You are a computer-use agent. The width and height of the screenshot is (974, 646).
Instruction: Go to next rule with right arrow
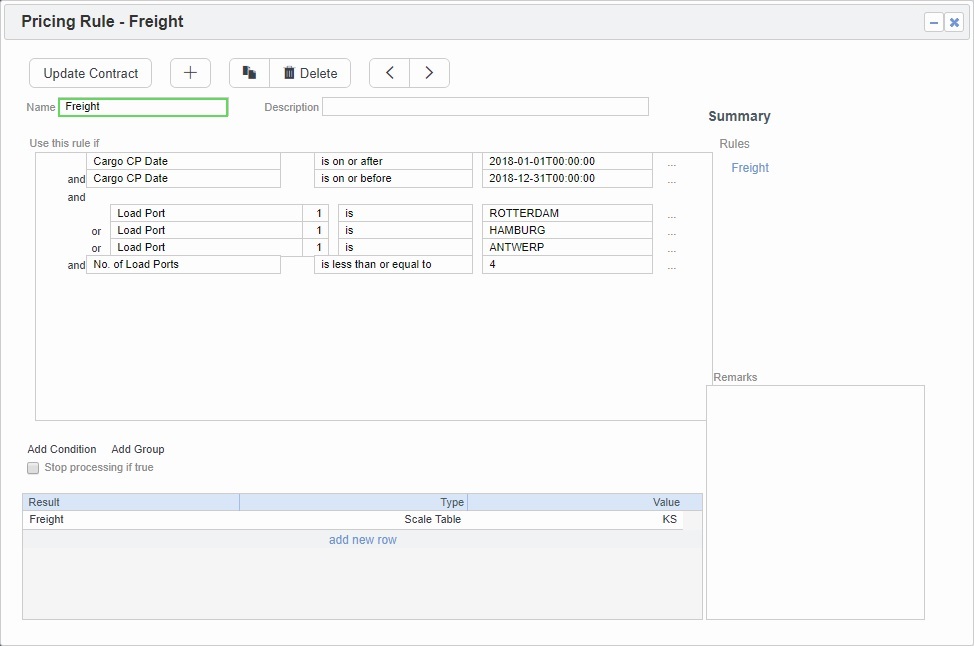429,73
